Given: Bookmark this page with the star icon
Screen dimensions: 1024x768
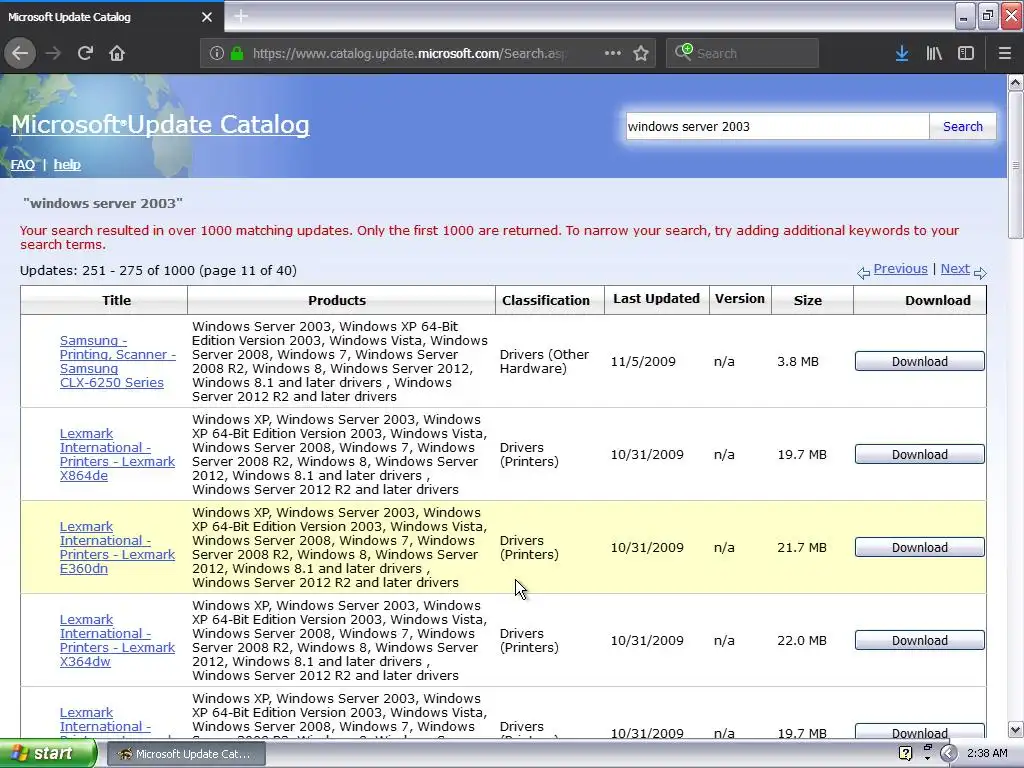Looking at the screenshot, I should (x=641, y=53).
